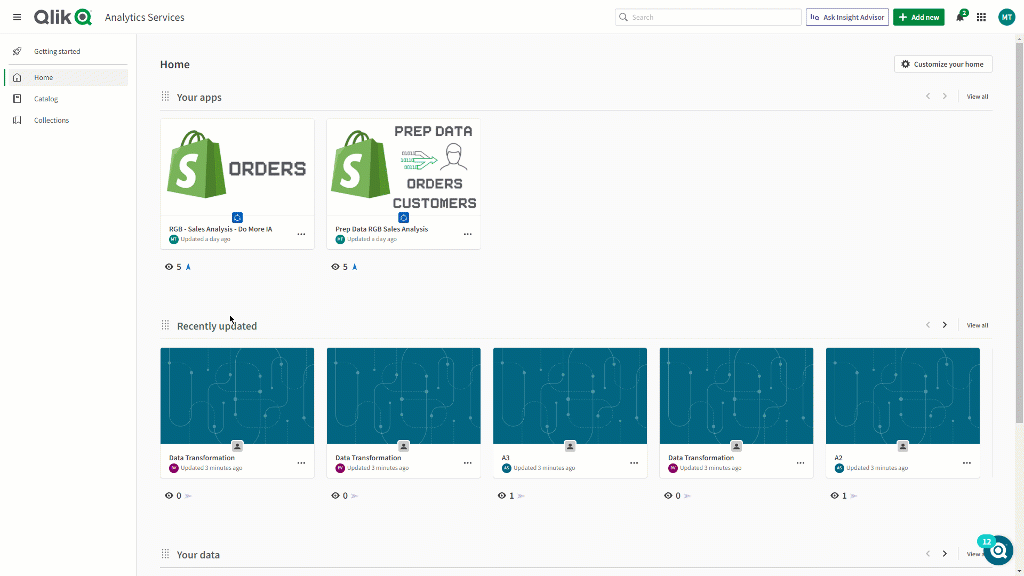Open the A3 app thumbnail

click(x=569, y=395)
